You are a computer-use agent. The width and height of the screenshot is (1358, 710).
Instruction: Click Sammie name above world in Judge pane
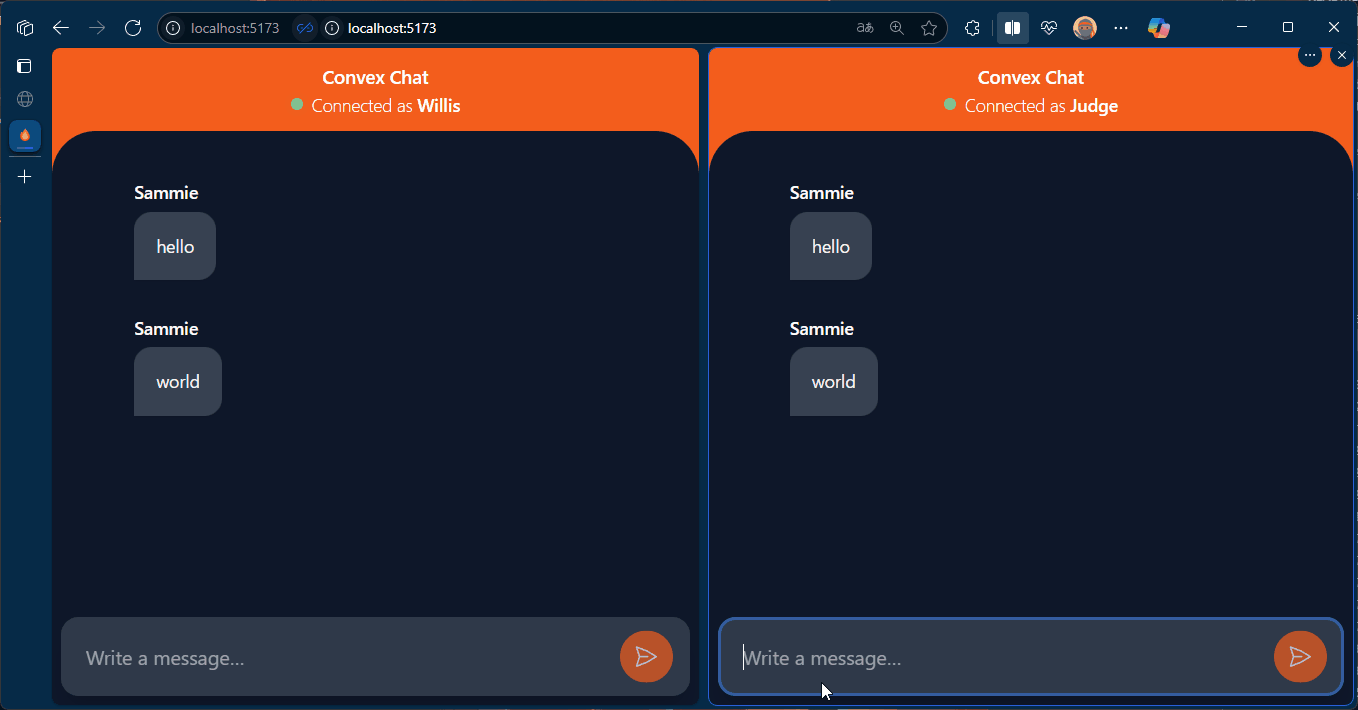[822, 329]
